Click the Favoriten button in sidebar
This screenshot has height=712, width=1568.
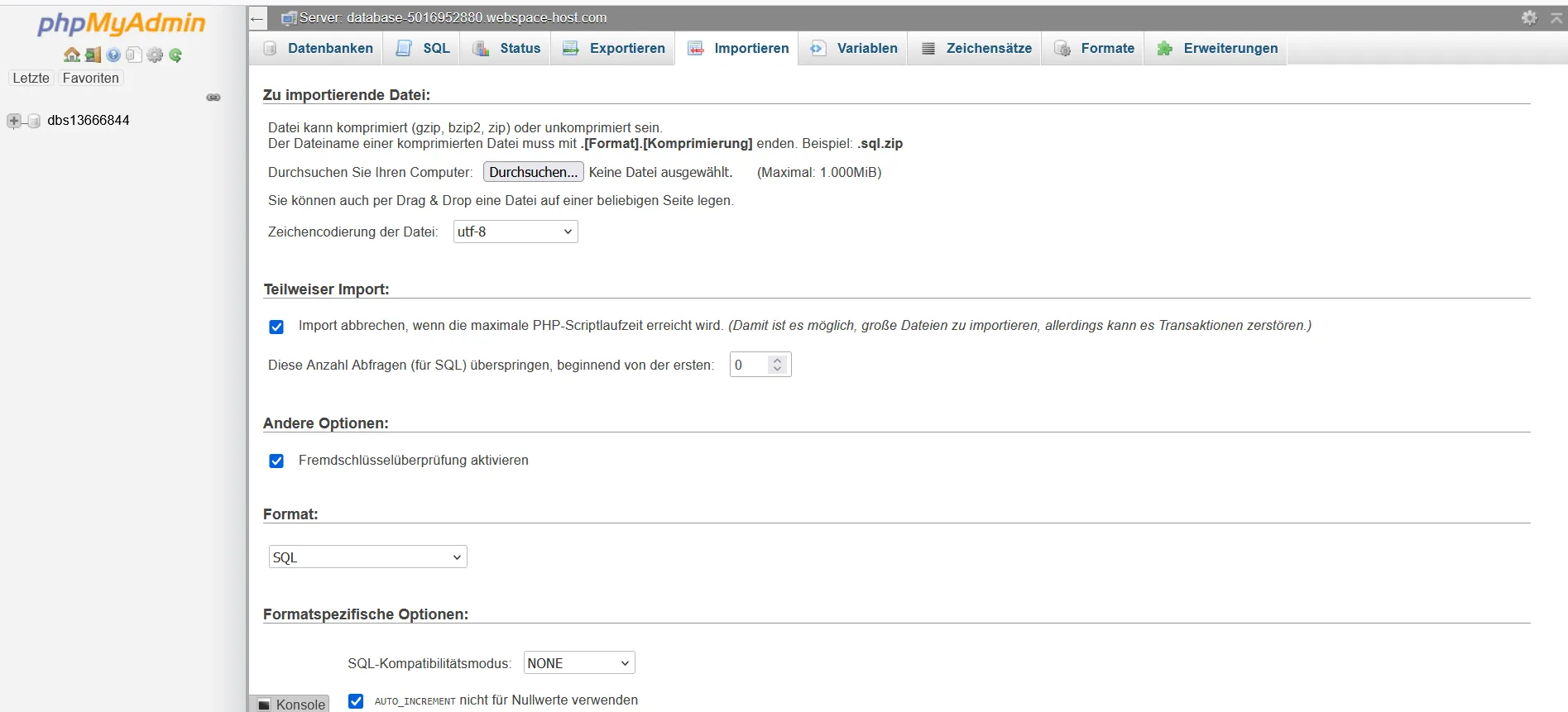[x=91, y=78]
